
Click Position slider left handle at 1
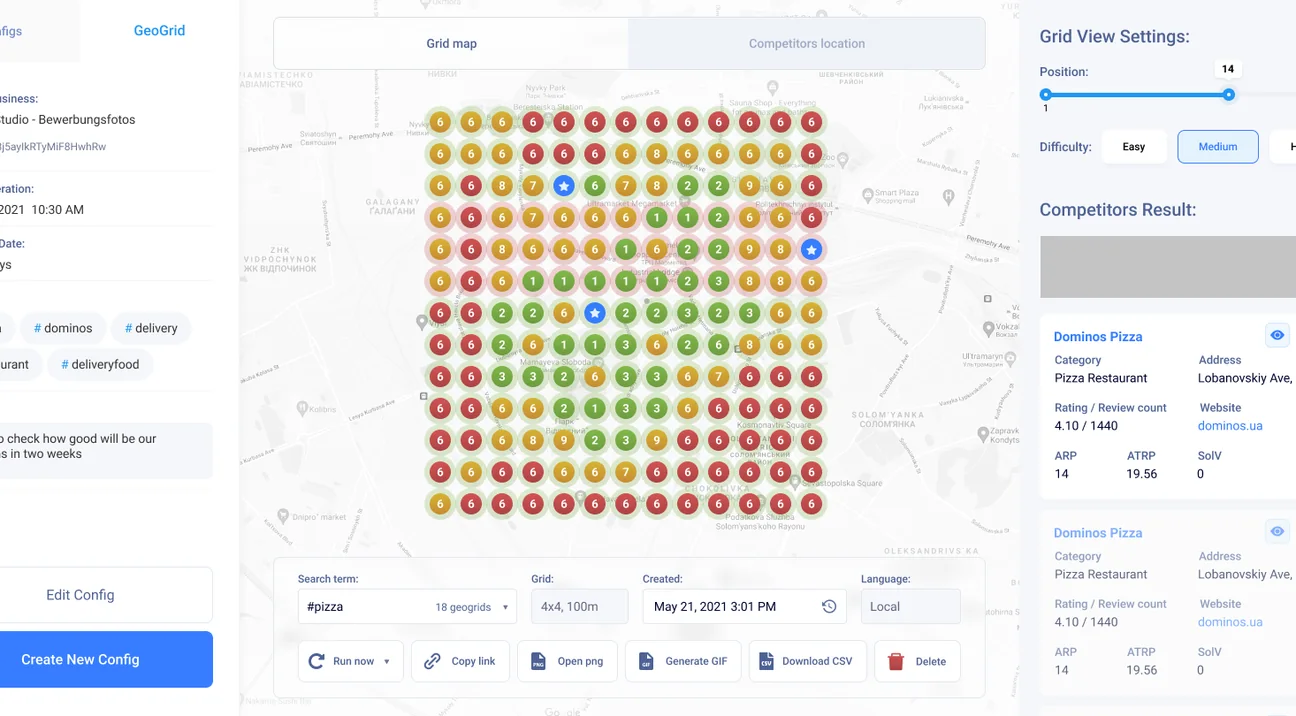pyautogui.click(x=1046, y=95)
